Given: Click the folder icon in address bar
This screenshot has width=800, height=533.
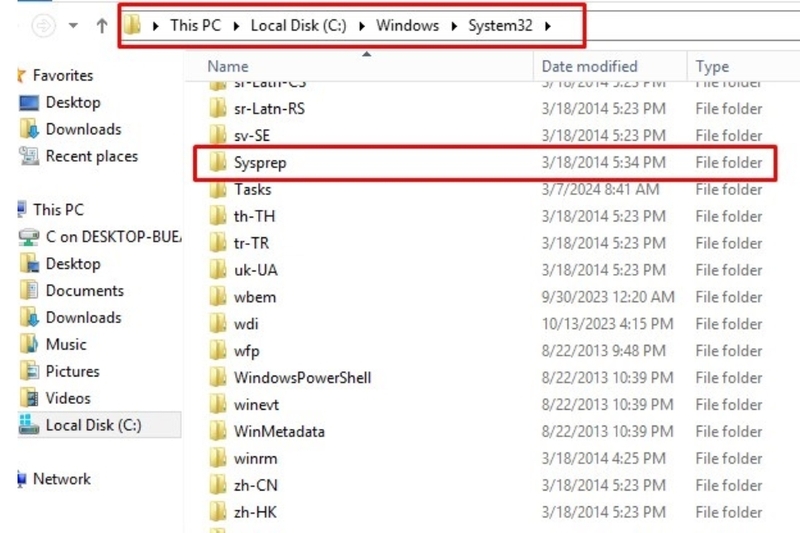Looking at the screenshot, I should (132, 24).
